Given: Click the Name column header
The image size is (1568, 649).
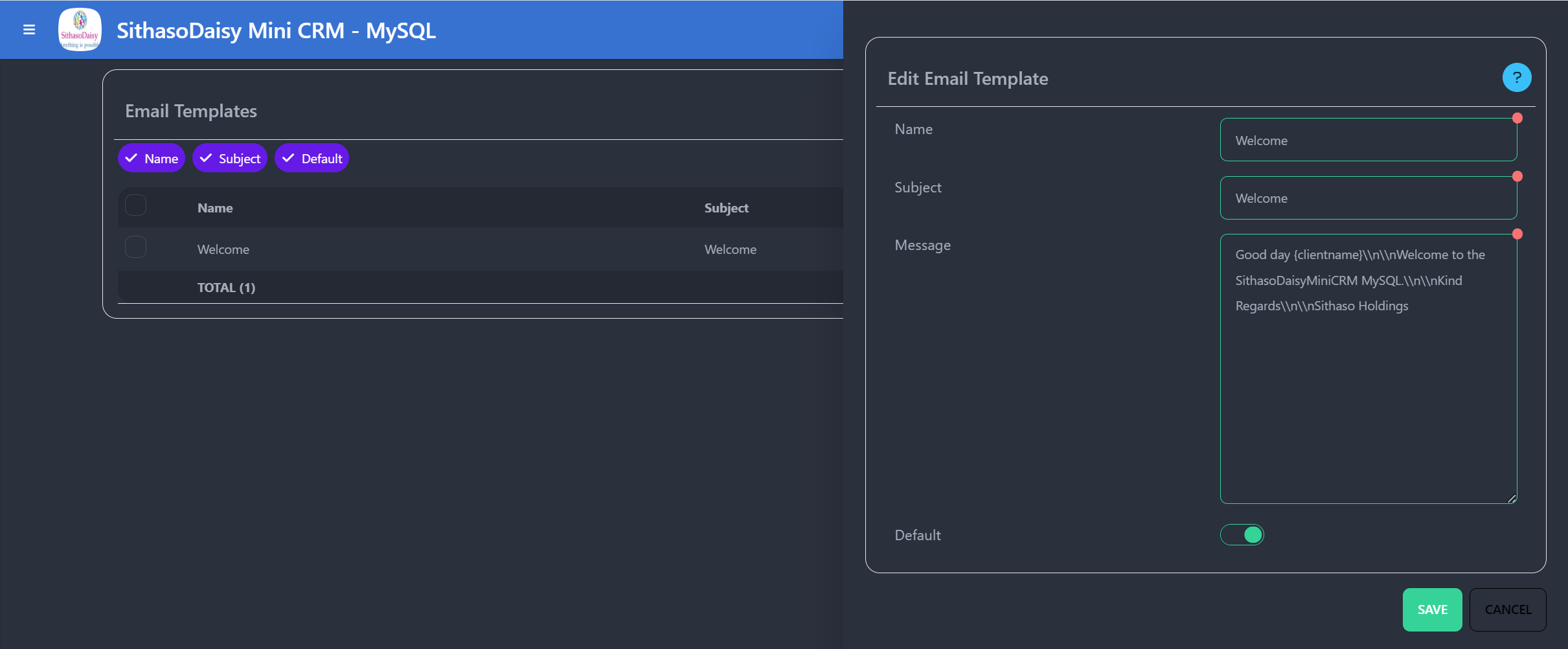Looking at the screenshot, I should [x=215, y=208].
